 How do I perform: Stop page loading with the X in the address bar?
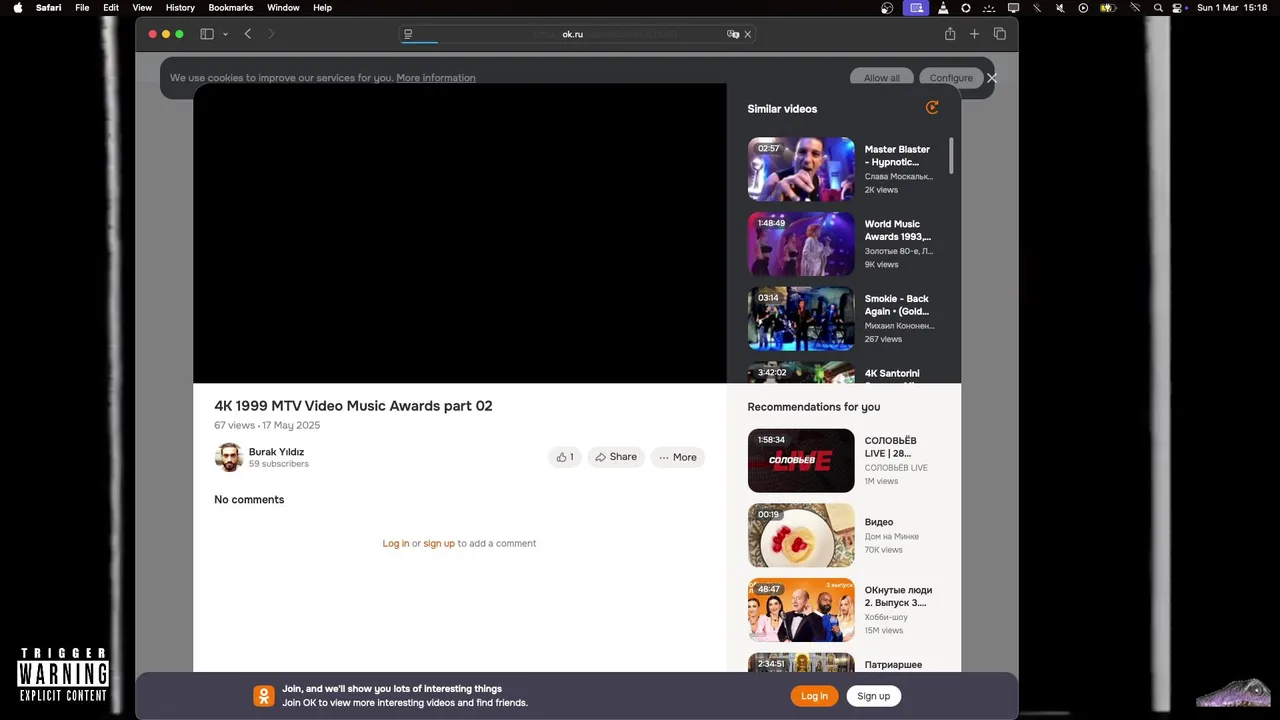747,34
